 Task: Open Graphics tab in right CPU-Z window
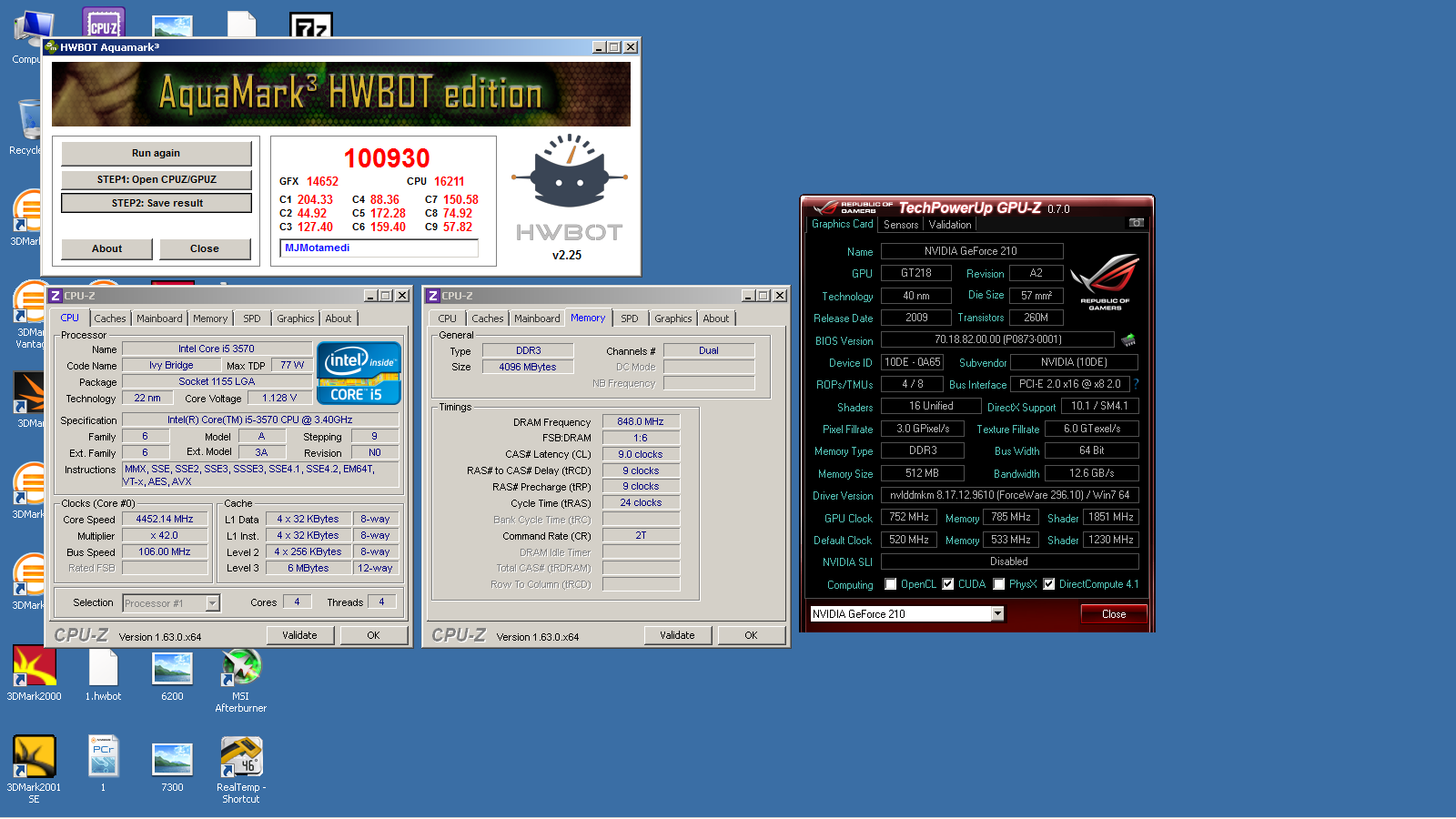[673, 318]
